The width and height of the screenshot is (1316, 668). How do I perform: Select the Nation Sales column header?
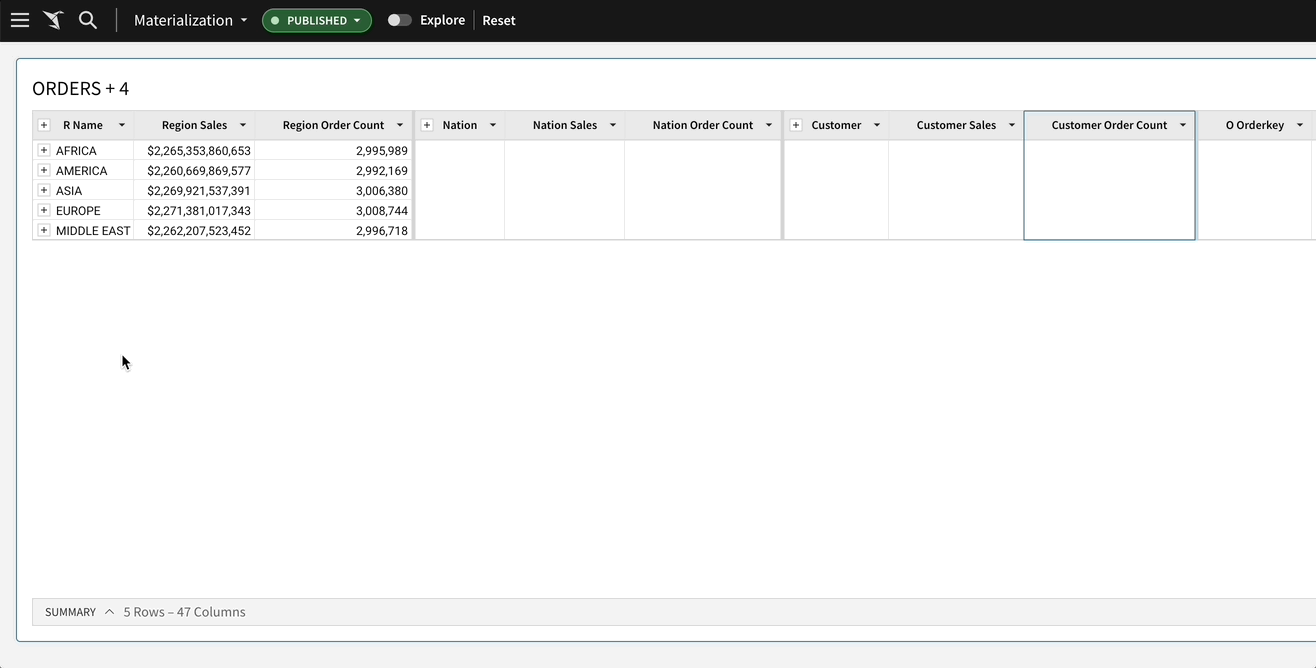click(565, 125)
